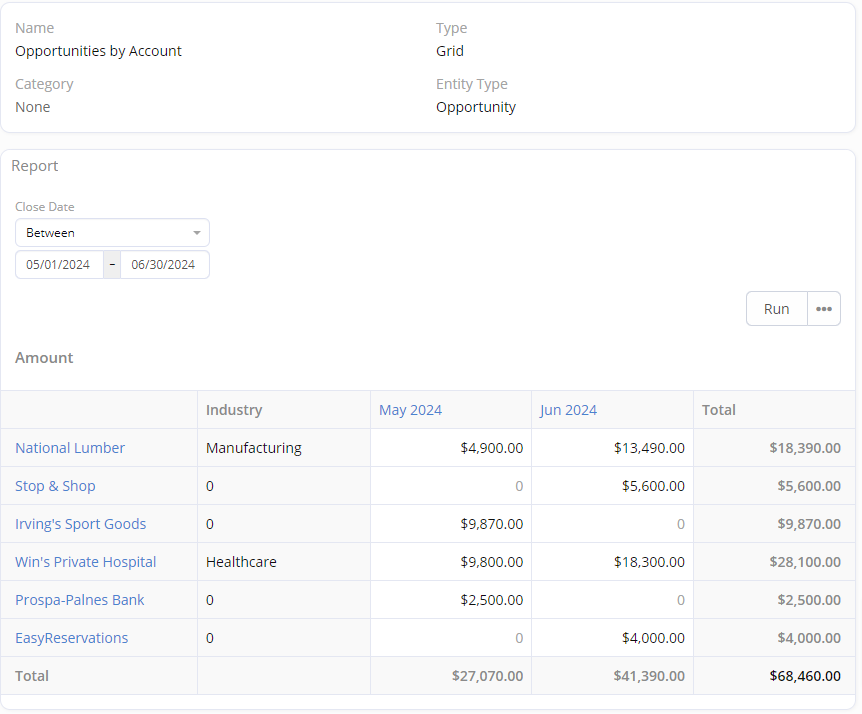Open the Prospa-Palnes Bank account link

79,600
